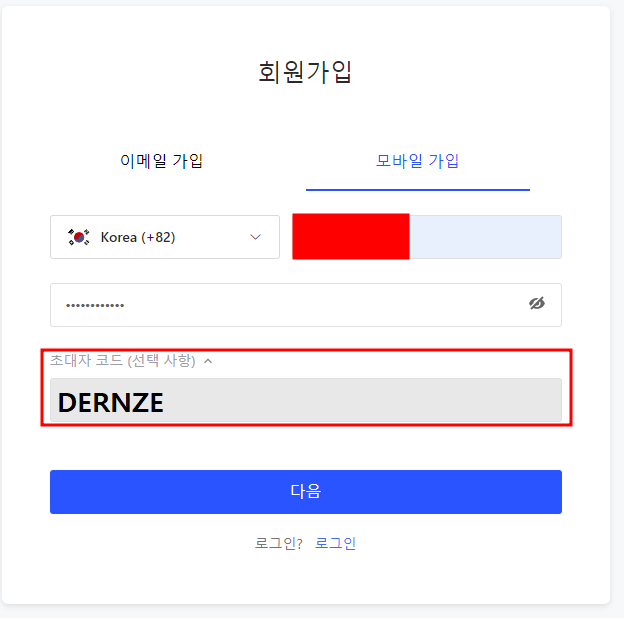Toggle password visibility with the crossed-eye icon
This screenshot has height=618, width=624.
(536, 304)
